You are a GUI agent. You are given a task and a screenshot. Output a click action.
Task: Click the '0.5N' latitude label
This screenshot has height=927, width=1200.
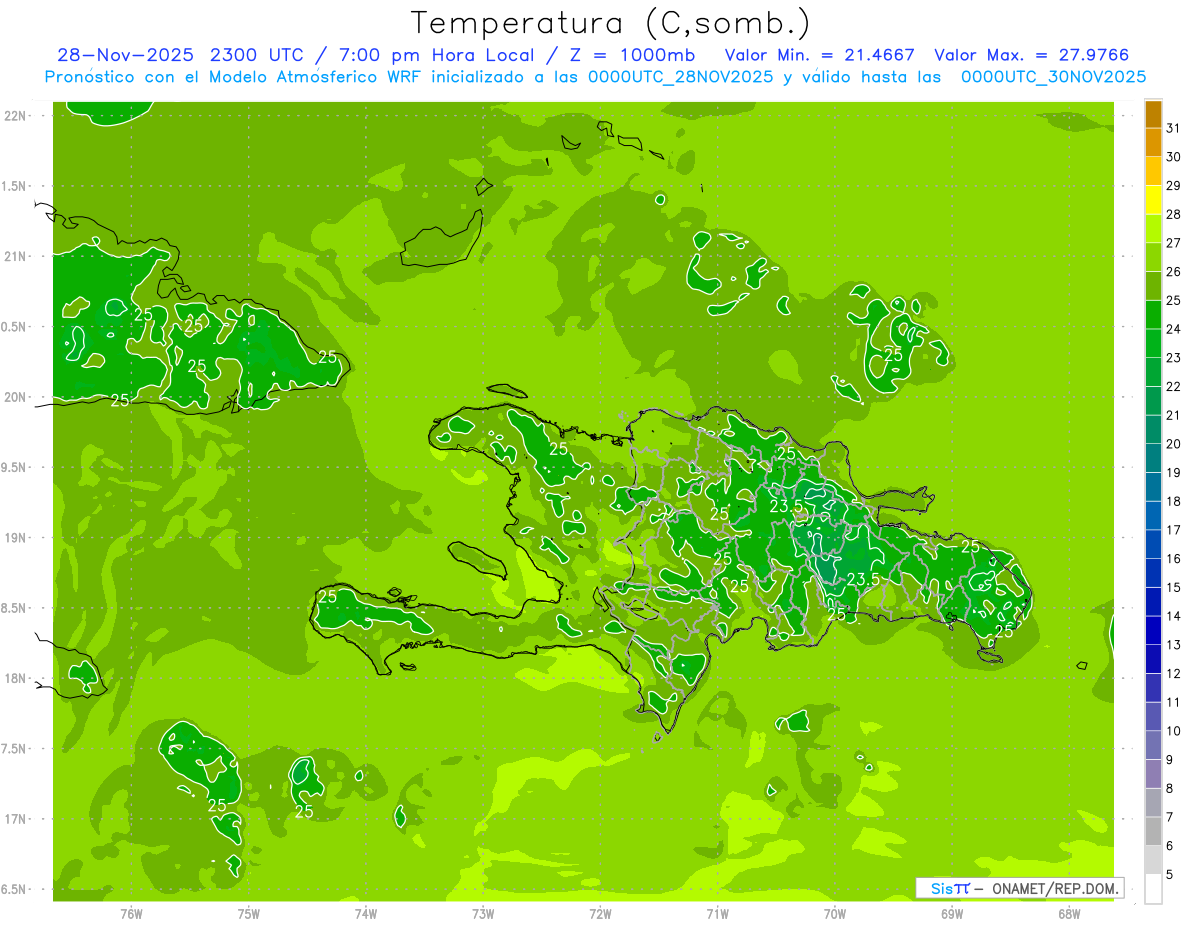[x=15, y=327]
